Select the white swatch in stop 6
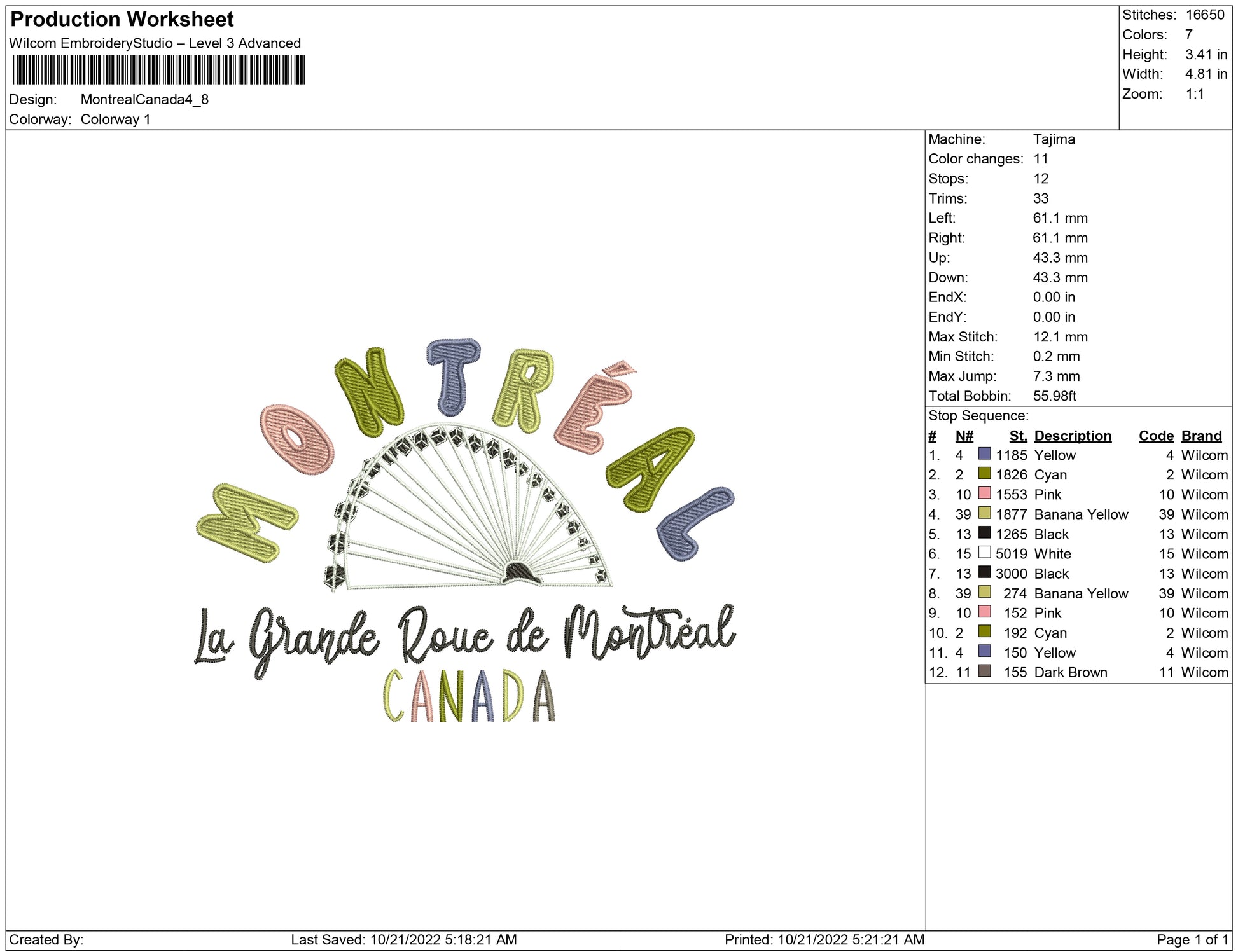 pyautogui.click(x=984, y=553)
